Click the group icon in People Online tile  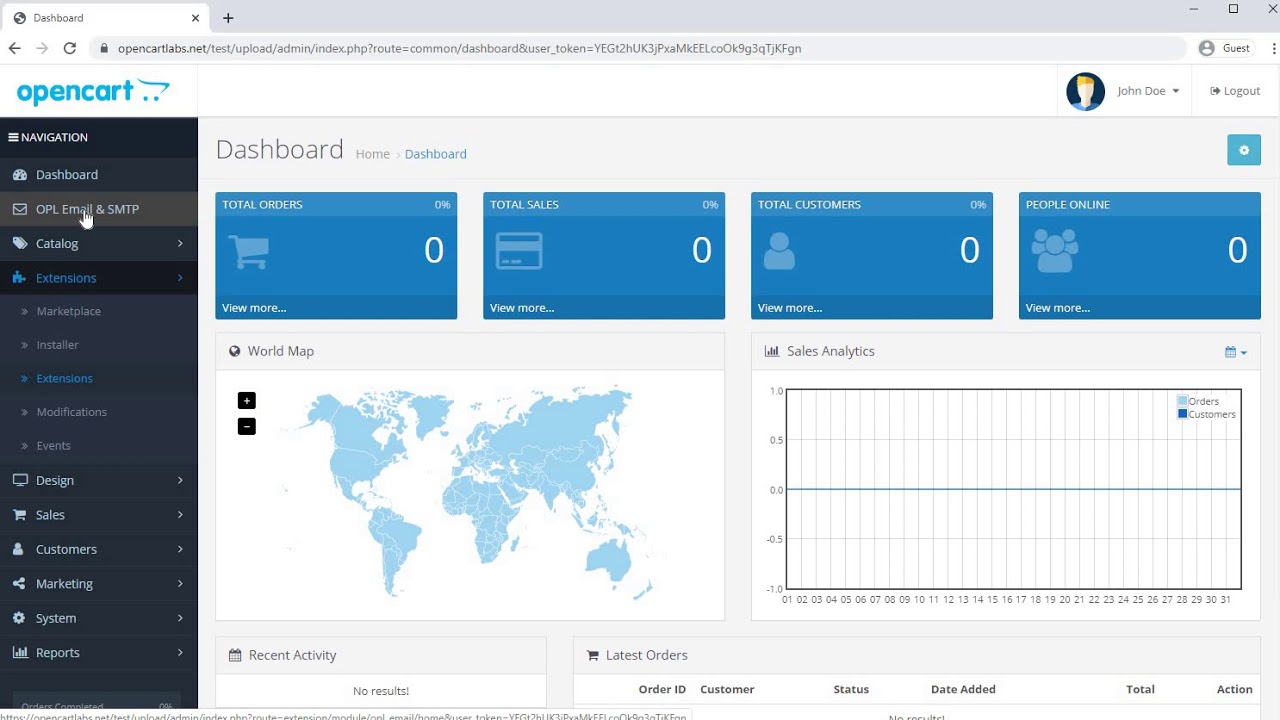click(x=1055, y=251)
